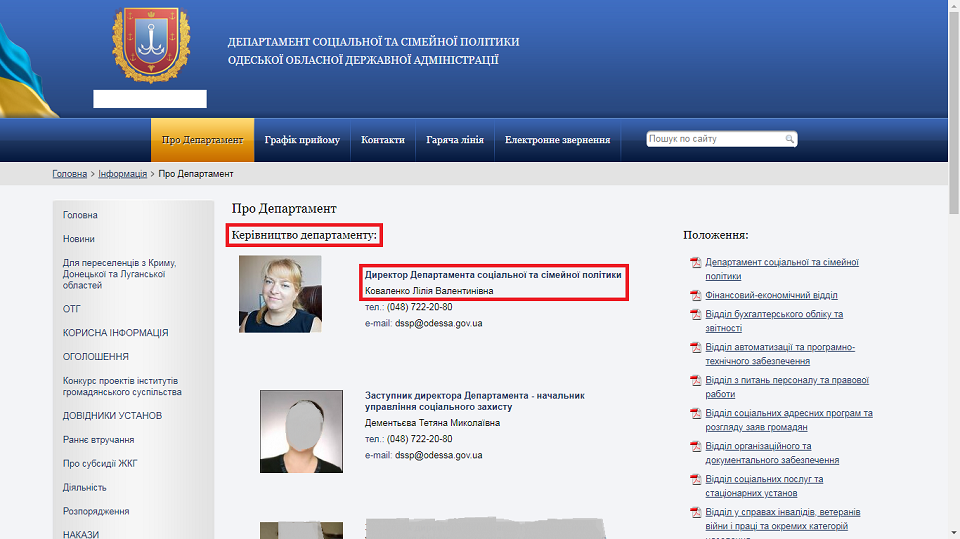Select Електронне звернення in the navigation bar
This screenshot has height=539, width=960.
click(x=557, y=140)
